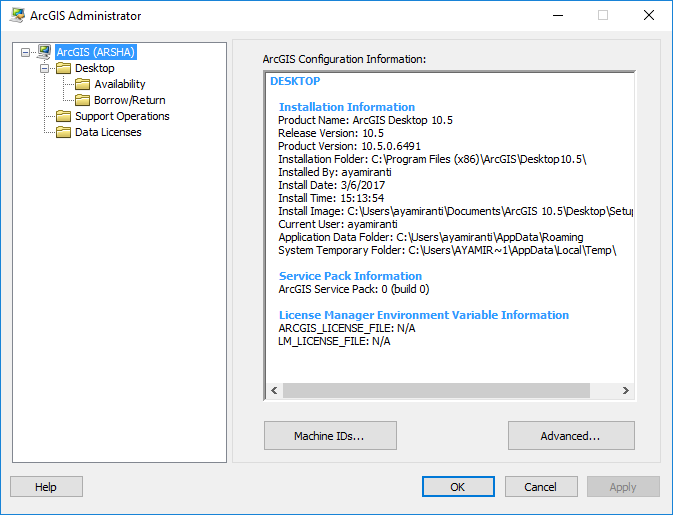This screenshot has width=673, height=515.
Task: Open Help for ArcGIS Administrator
Action: pyautogui.click(x=46, y=487)
